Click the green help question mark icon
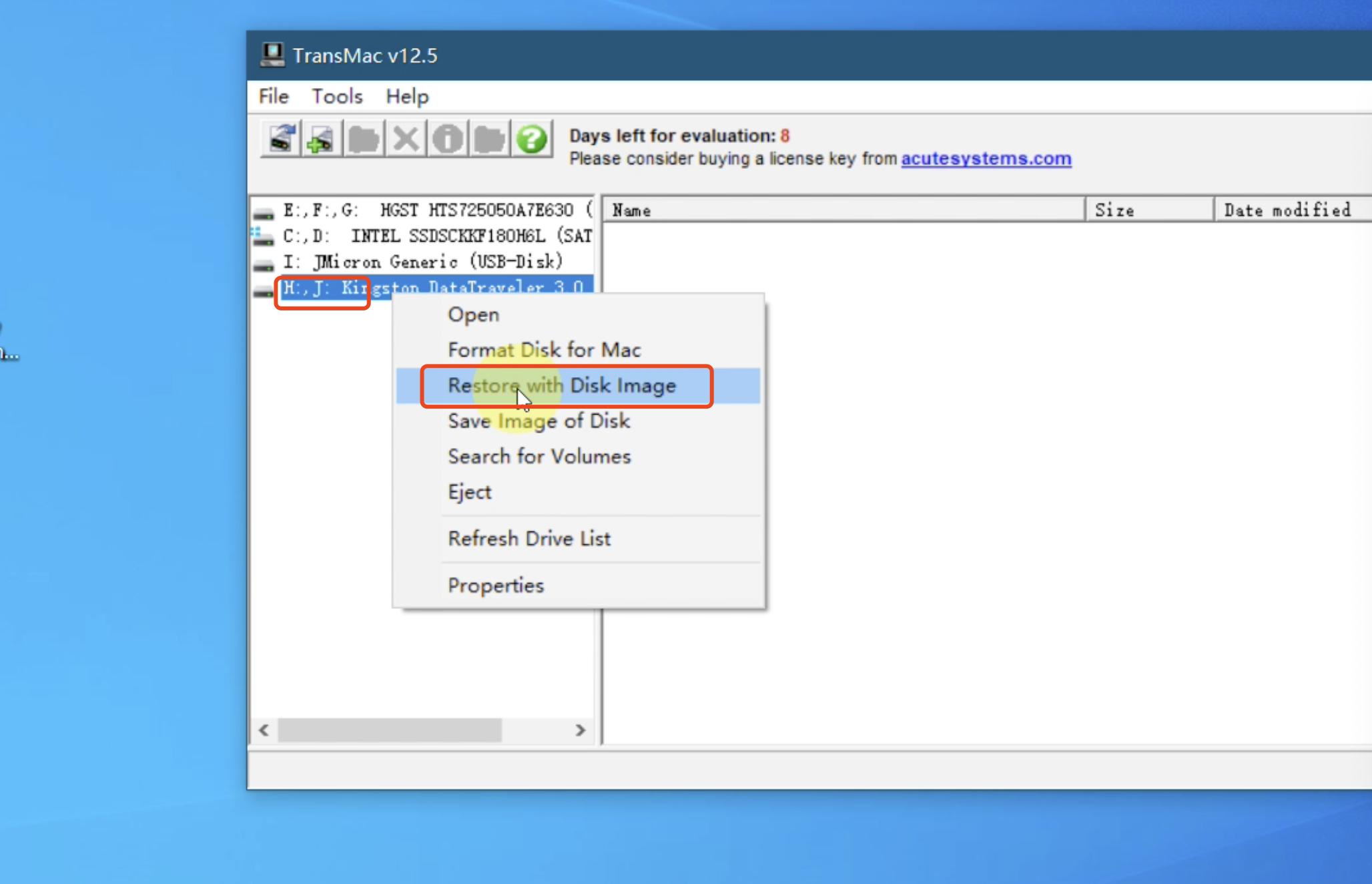The height and width of the screenshot is (884, 1372). coord(532,140)
